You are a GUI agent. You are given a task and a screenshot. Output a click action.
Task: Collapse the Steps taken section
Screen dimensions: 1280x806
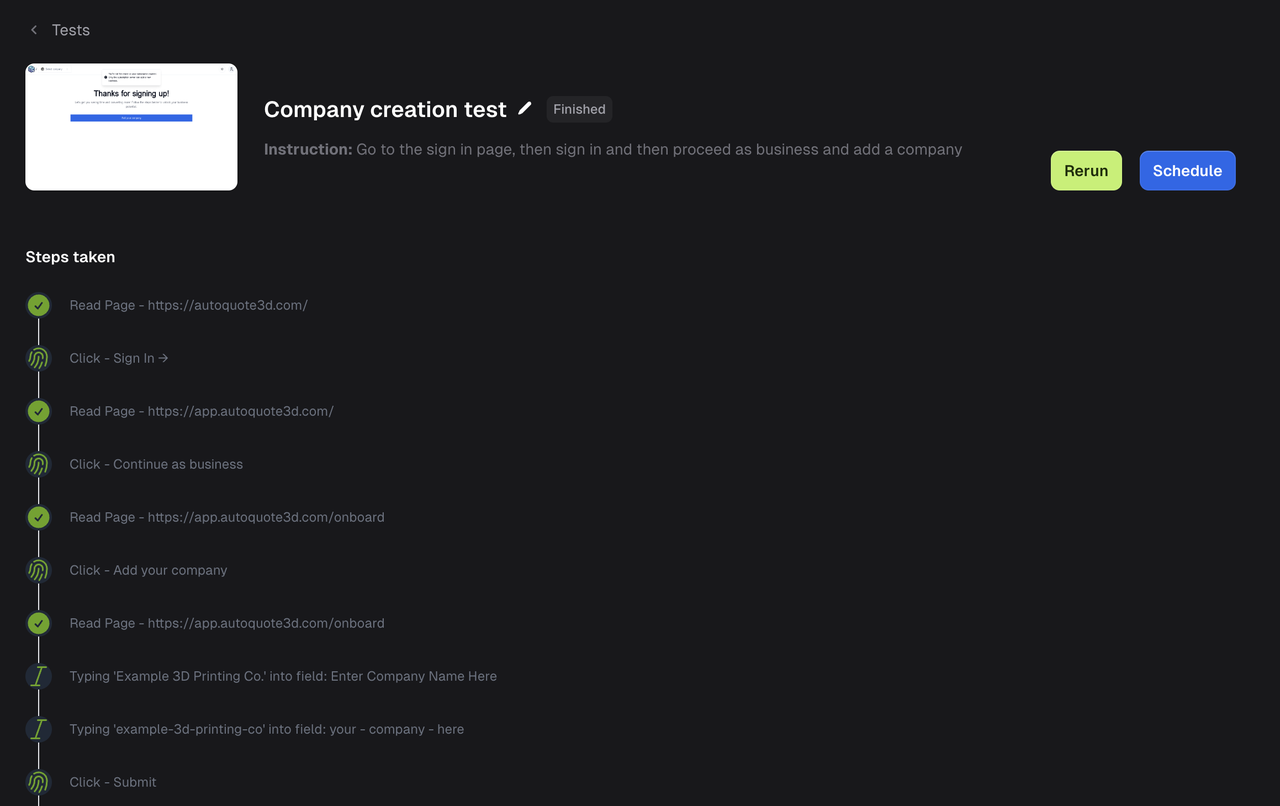(70, 257)
